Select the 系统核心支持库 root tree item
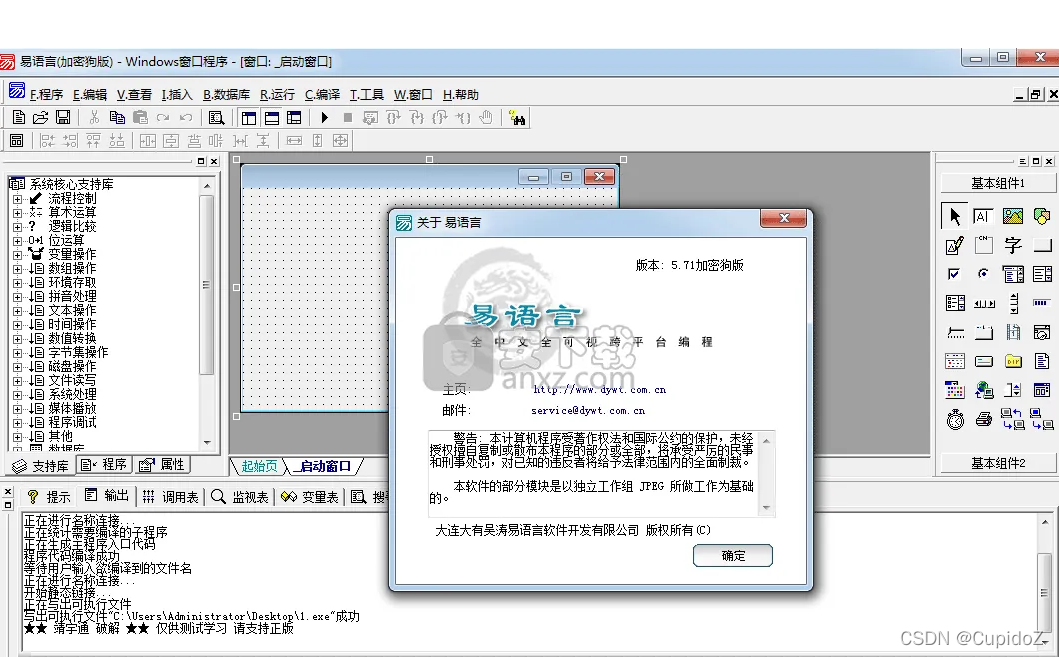The width and height of the screenshot is (1059, 658). coord(71,184)
